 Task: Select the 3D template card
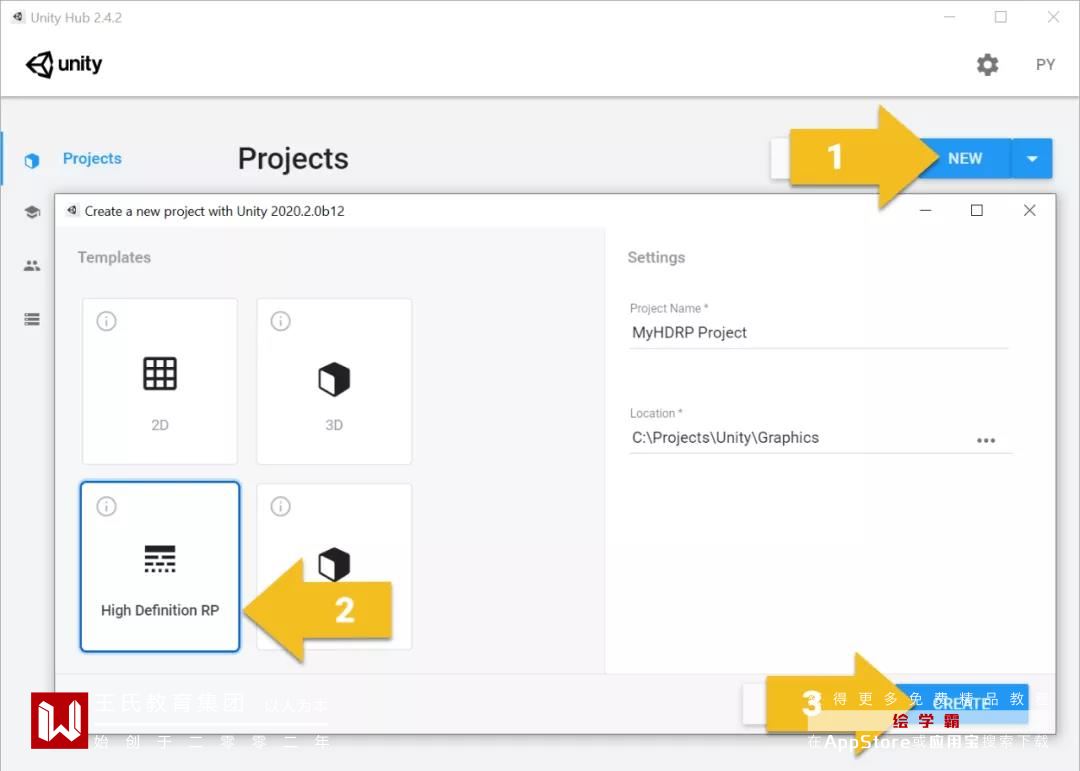(334, 381)
